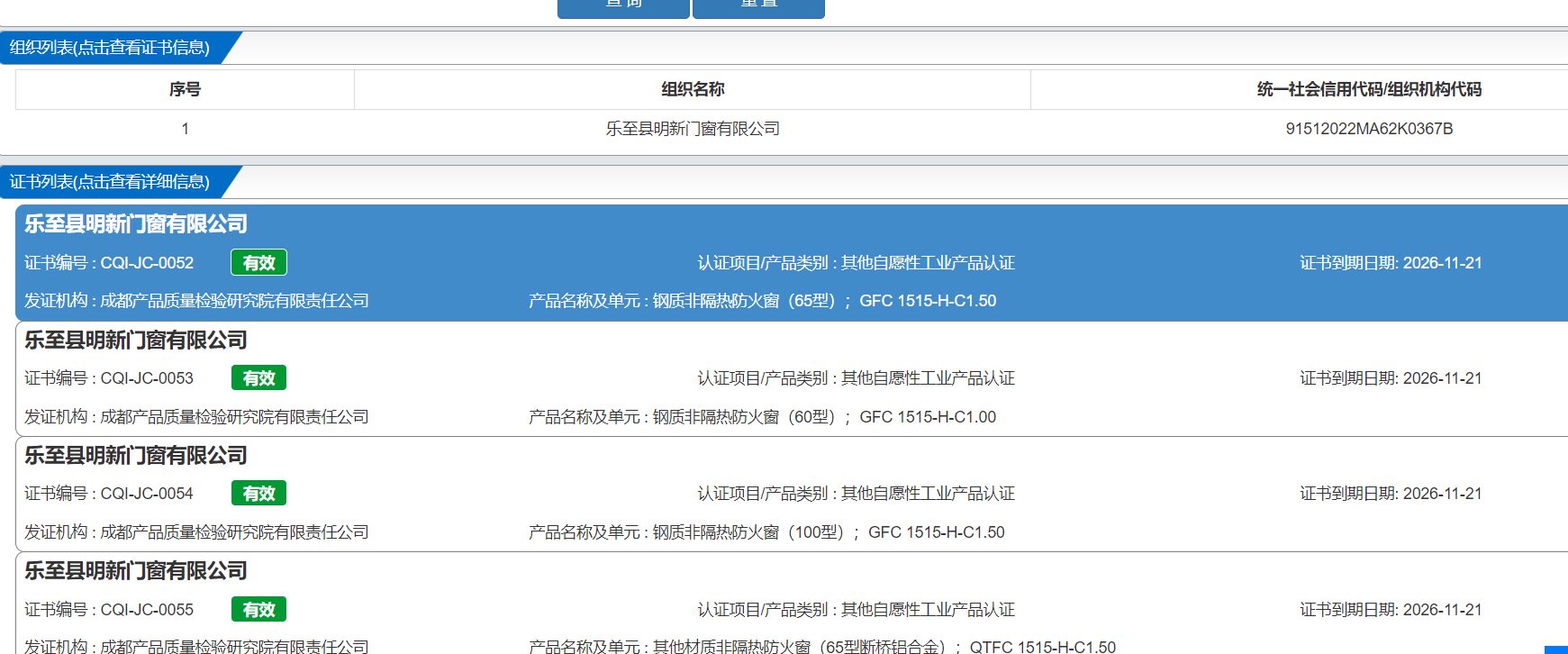
Task: Click the 认证项目 text in CQI-JC-0055 card
Action: (857, 610)
